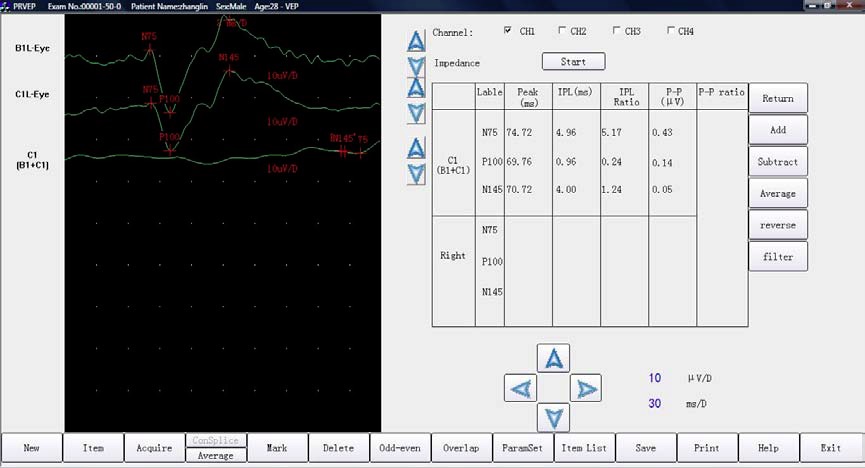
Task: Click the right arrow in the directional pad
Action: click(x=586, y=389)
